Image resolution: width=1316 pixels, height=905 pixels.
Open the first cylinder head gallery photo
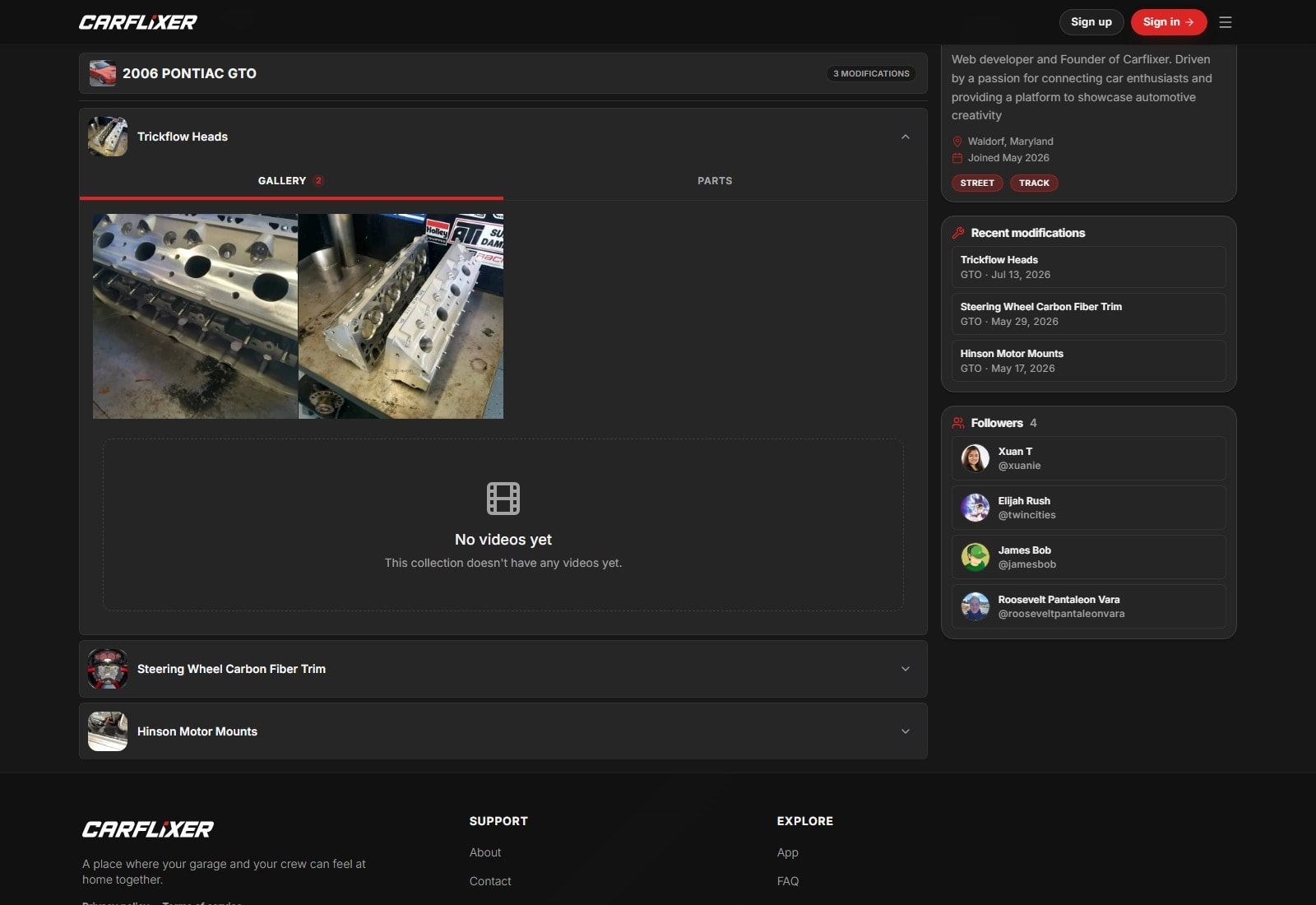pos(195,316)
